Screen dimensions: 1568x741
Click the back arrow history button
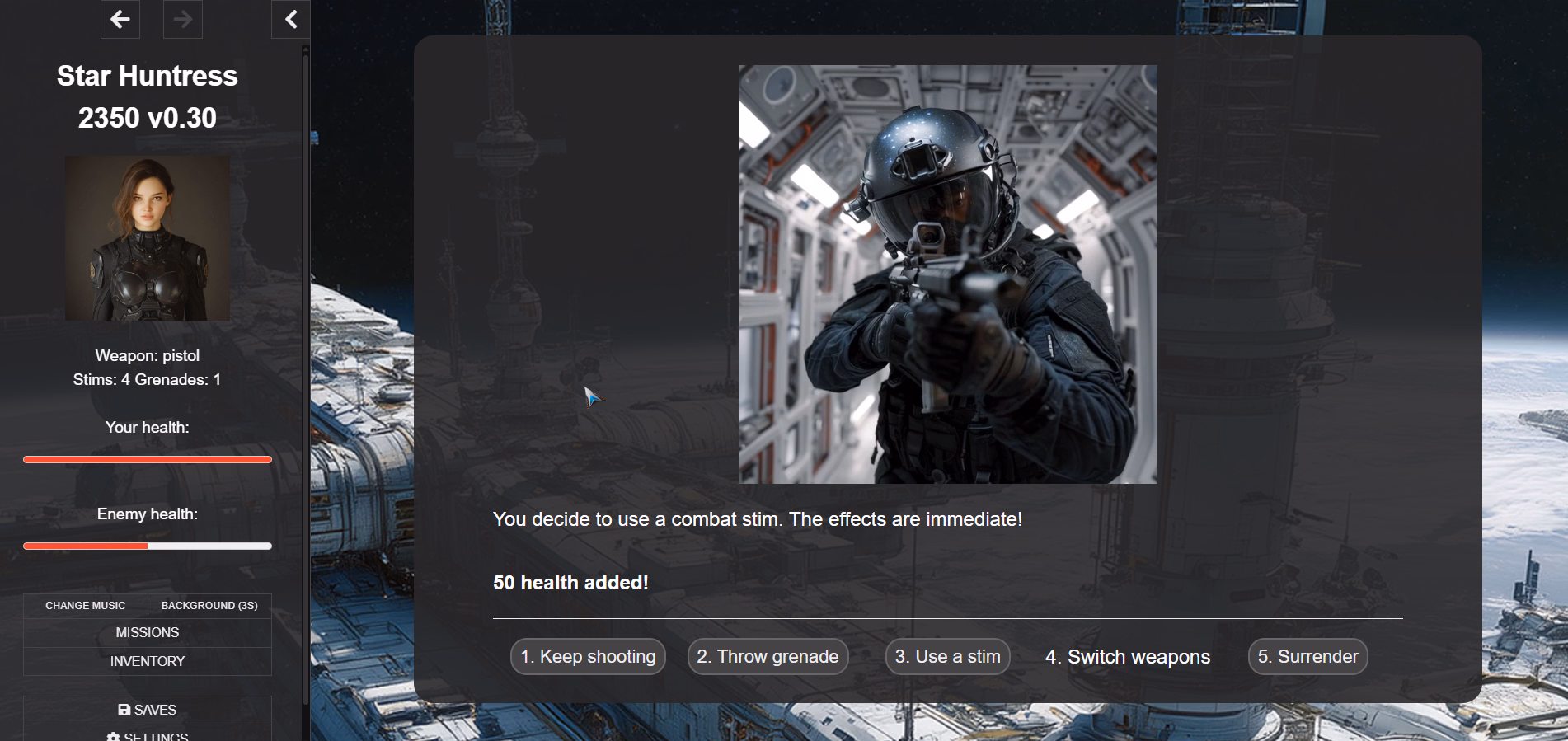pos(120,20)
